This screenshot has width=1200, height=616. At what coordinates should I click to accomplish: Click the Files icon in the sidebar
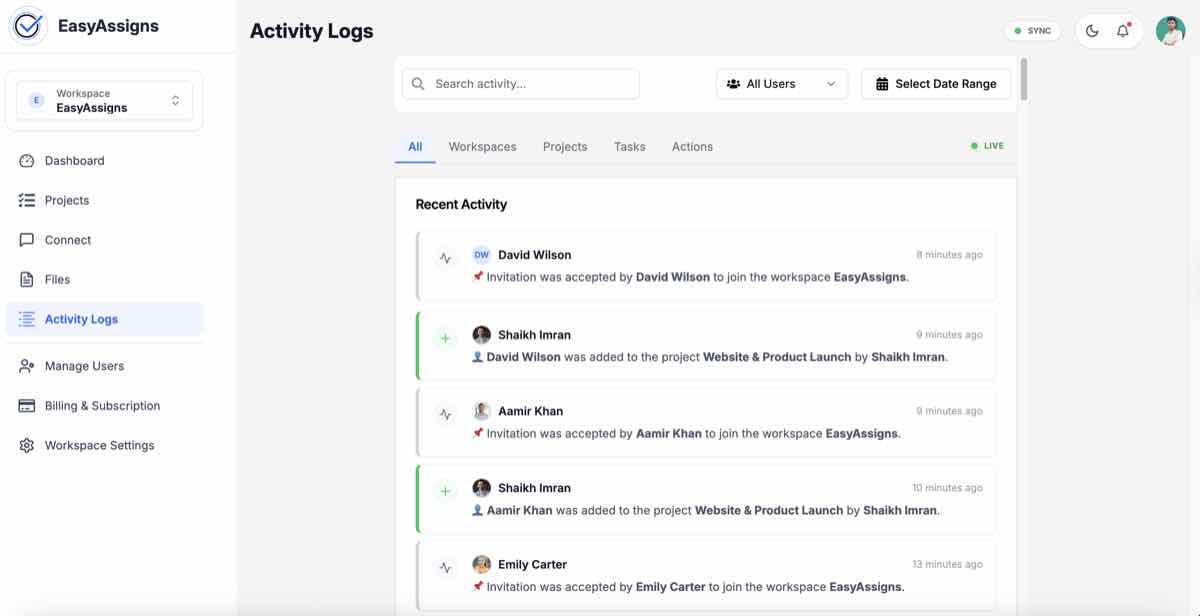click(27, 279)
